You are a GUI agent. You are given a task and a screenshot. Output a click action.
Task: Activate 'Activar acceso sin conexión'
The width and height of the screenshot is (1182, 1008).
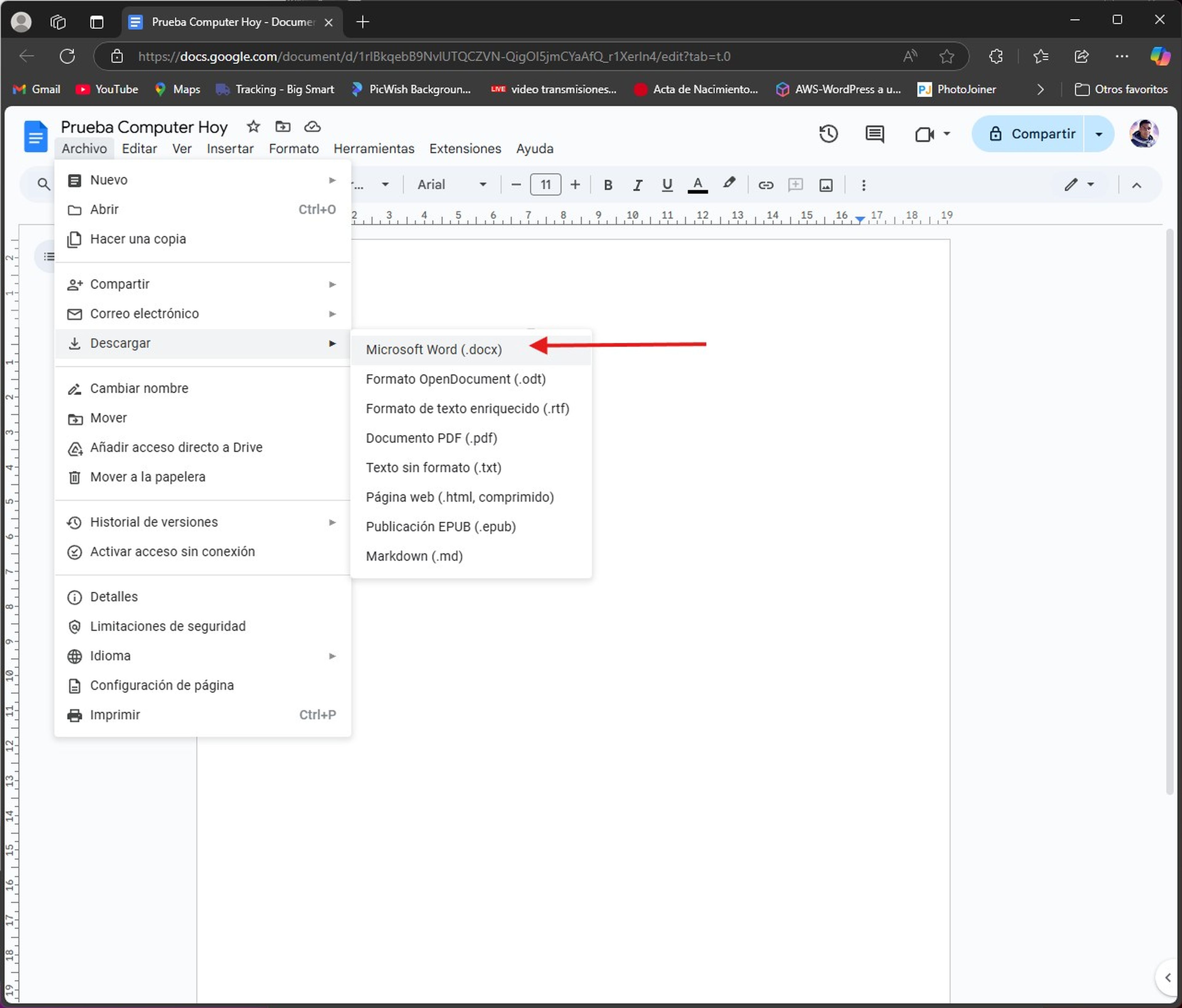point(172,551)
